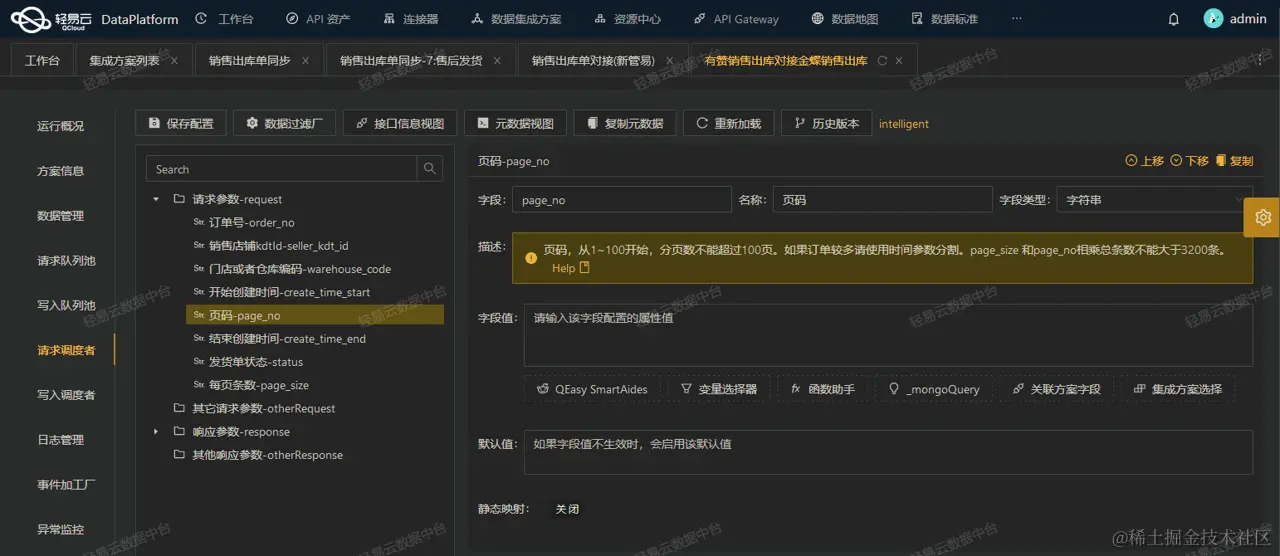Image resolution: width=1280 pixels, height=556 pixels.
Task: Move field down with 下移
Action: [x=1189, y=161]
